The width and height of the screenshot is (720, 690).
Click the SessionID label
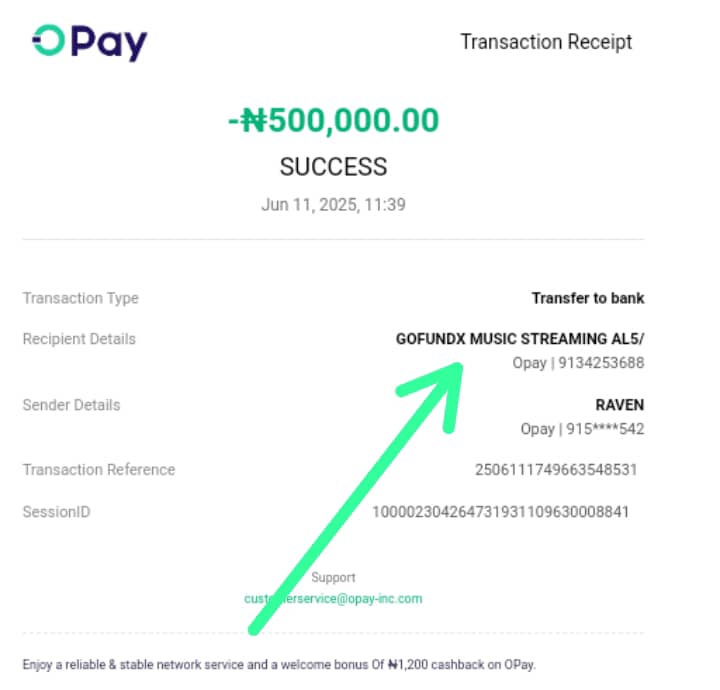pos(56,512)
